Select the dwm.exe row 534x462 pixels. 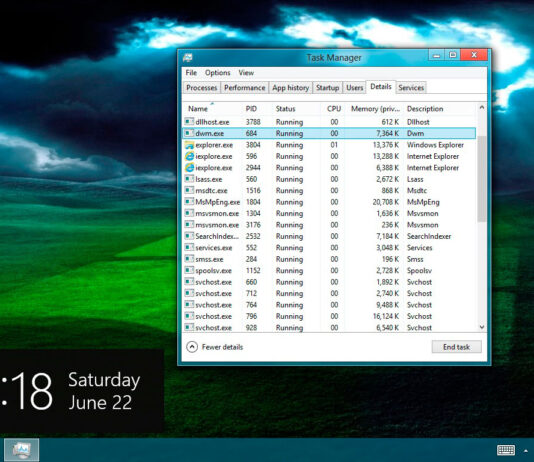coord(329,133)
